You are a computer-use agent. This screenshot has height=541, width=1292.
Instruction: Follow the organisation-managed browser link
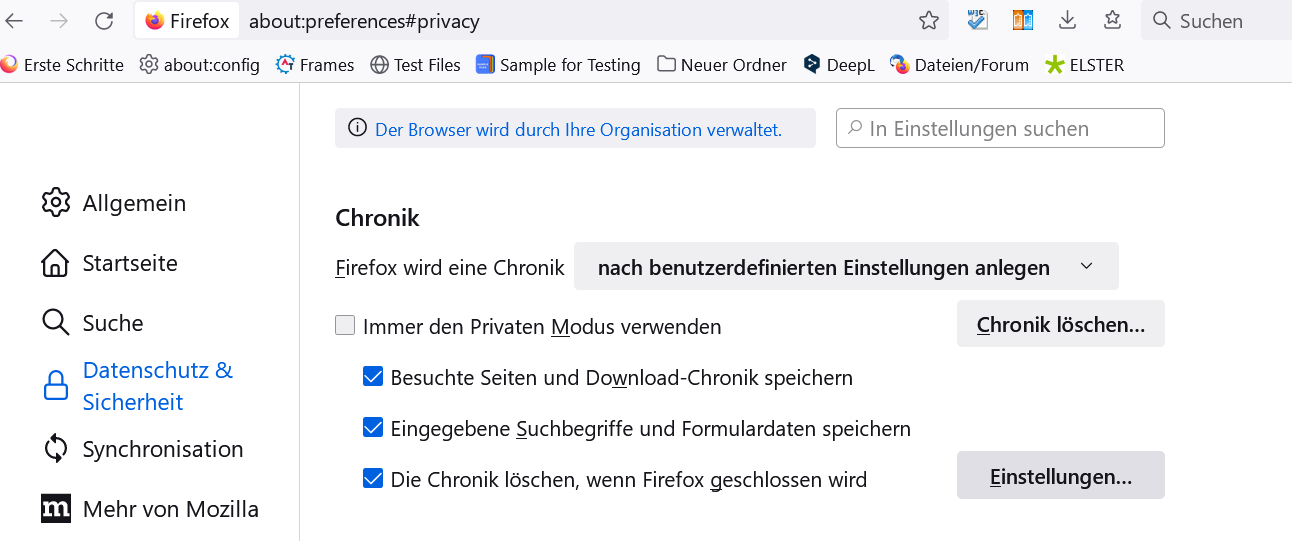point(578,129)
